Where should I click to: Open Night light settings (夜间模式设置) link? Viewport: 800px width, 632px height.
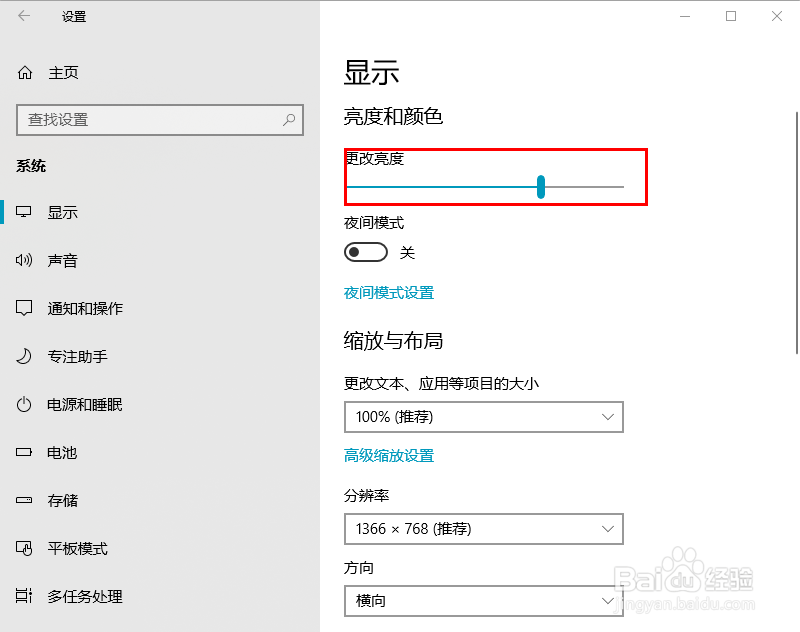[x=389, y=293]
